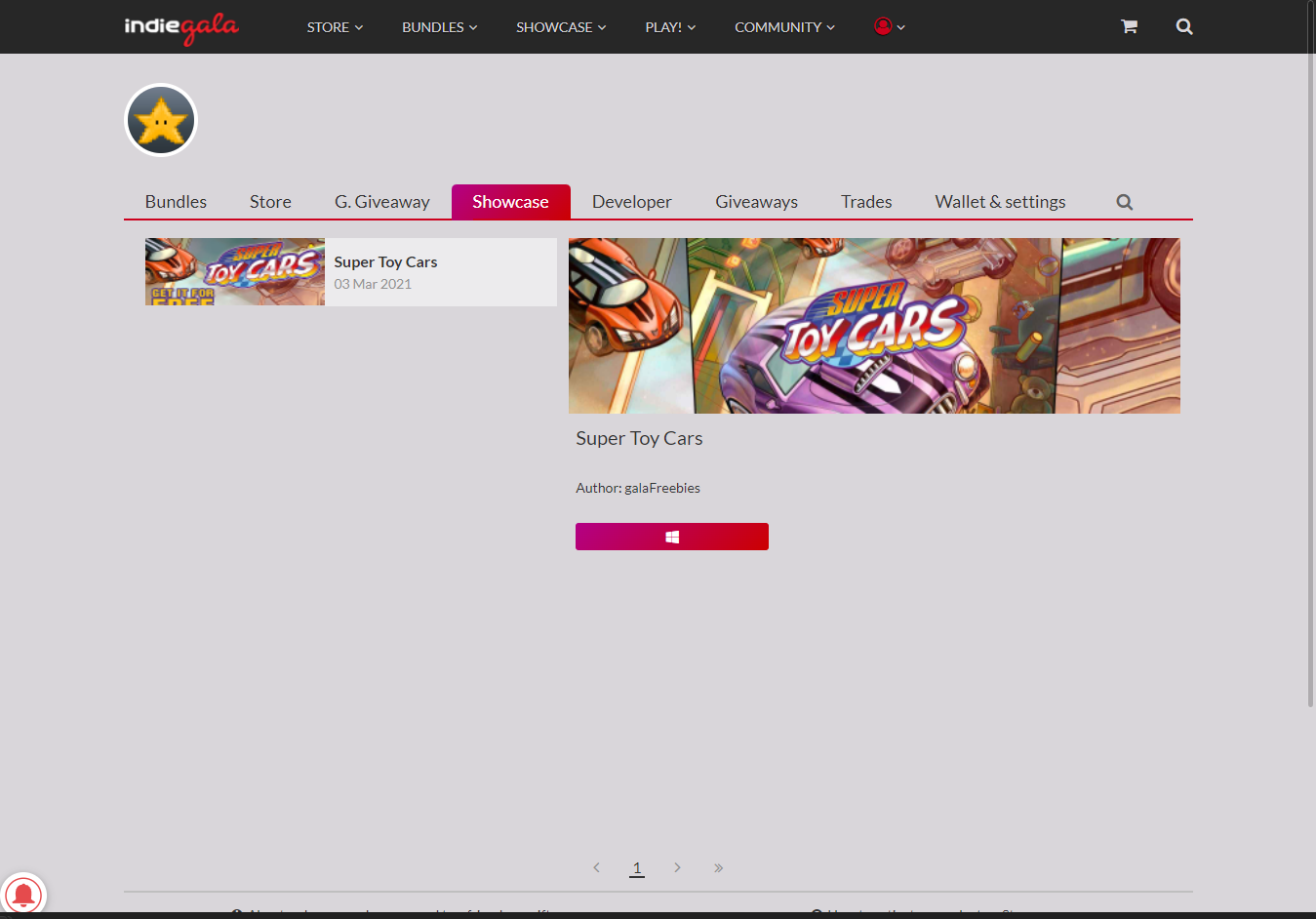Switch to the Developer tab
This screenshot has width=1316, height=919.
tap(632, 202)
